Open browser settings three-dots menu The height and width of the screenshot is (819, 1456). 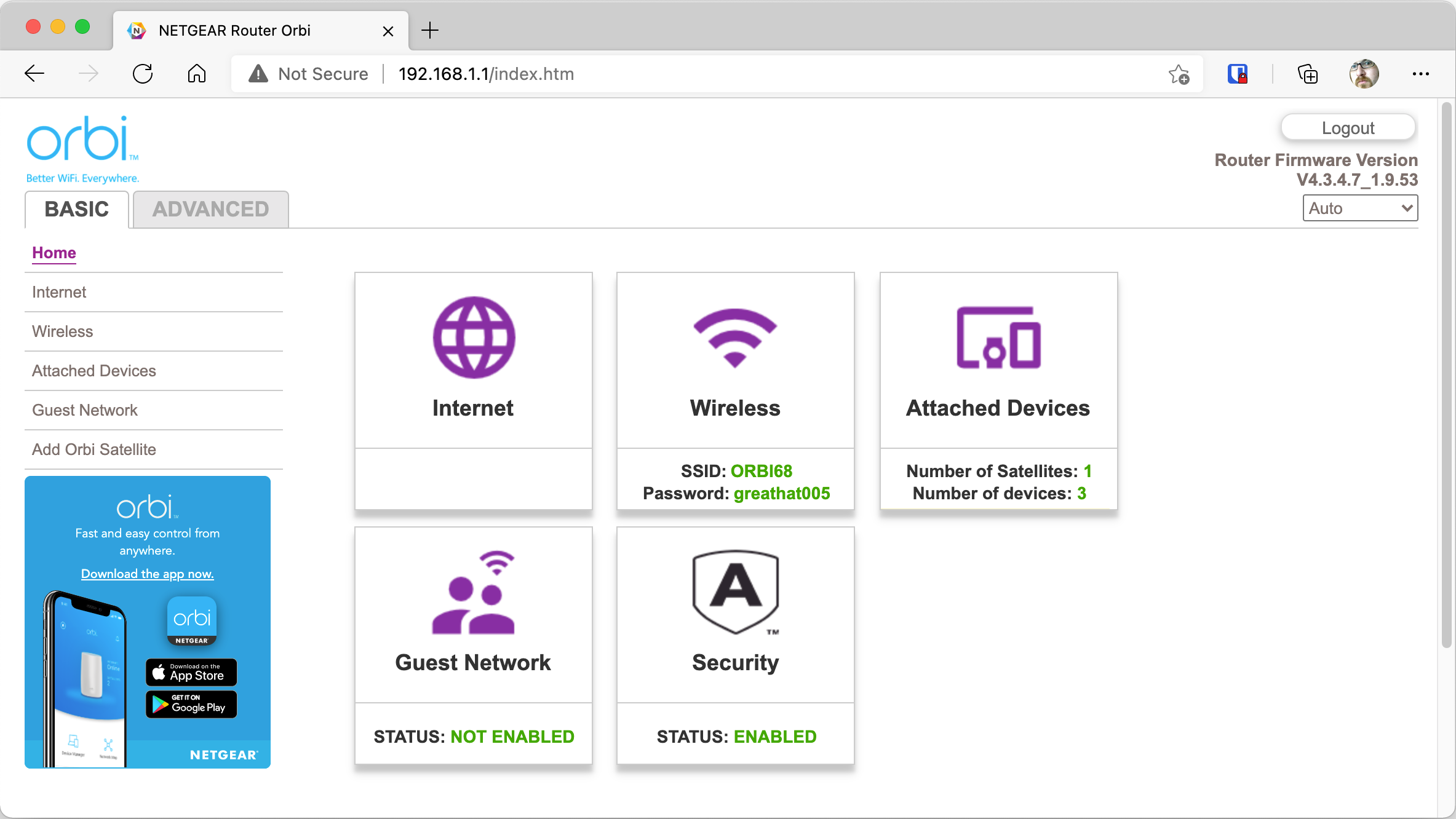1420,74
